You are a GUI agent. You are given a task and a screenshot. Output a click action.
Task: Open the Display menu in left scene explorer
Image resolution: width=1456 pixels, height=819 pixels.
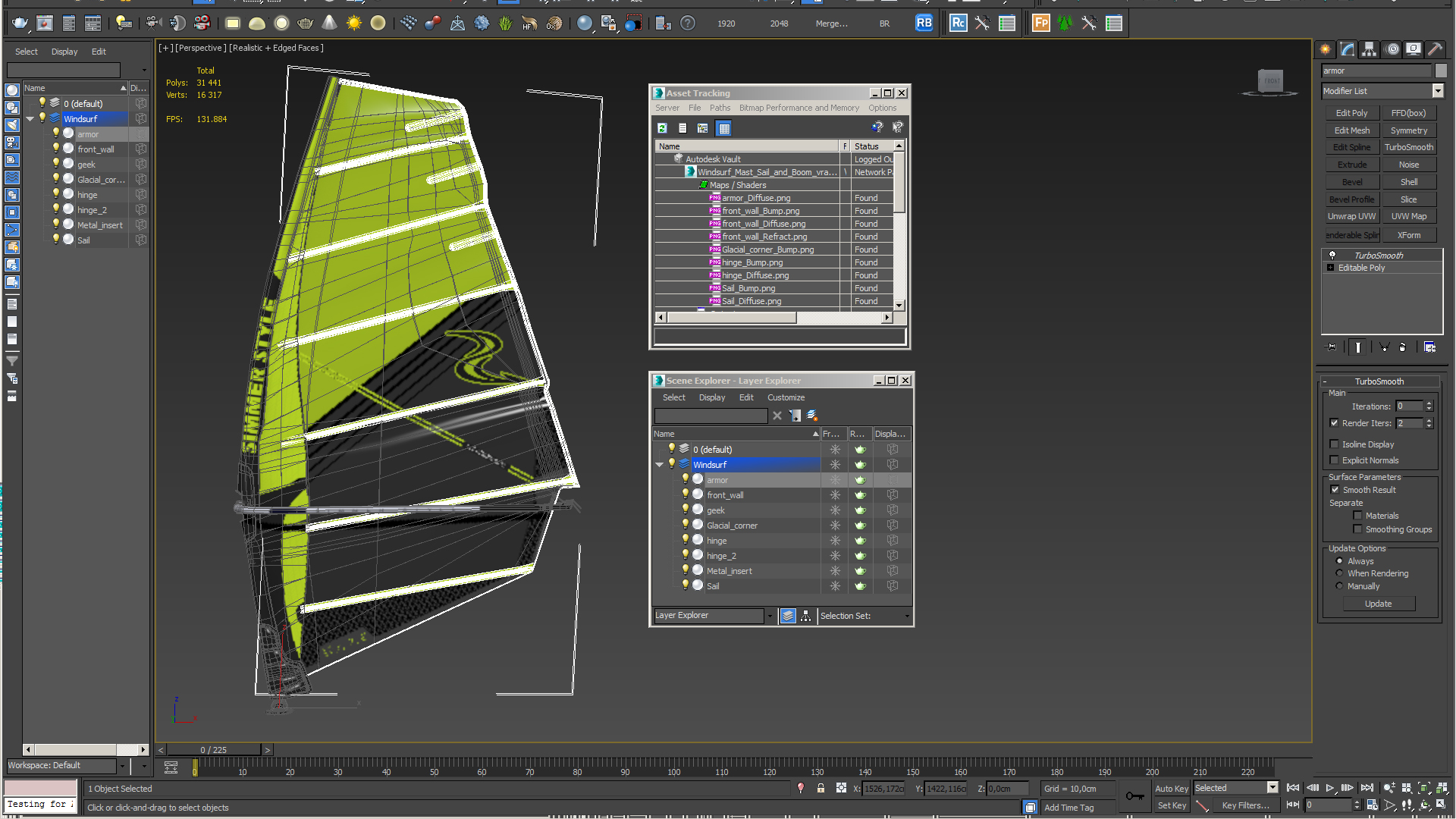pyautogui.click(x=64, y=52)
